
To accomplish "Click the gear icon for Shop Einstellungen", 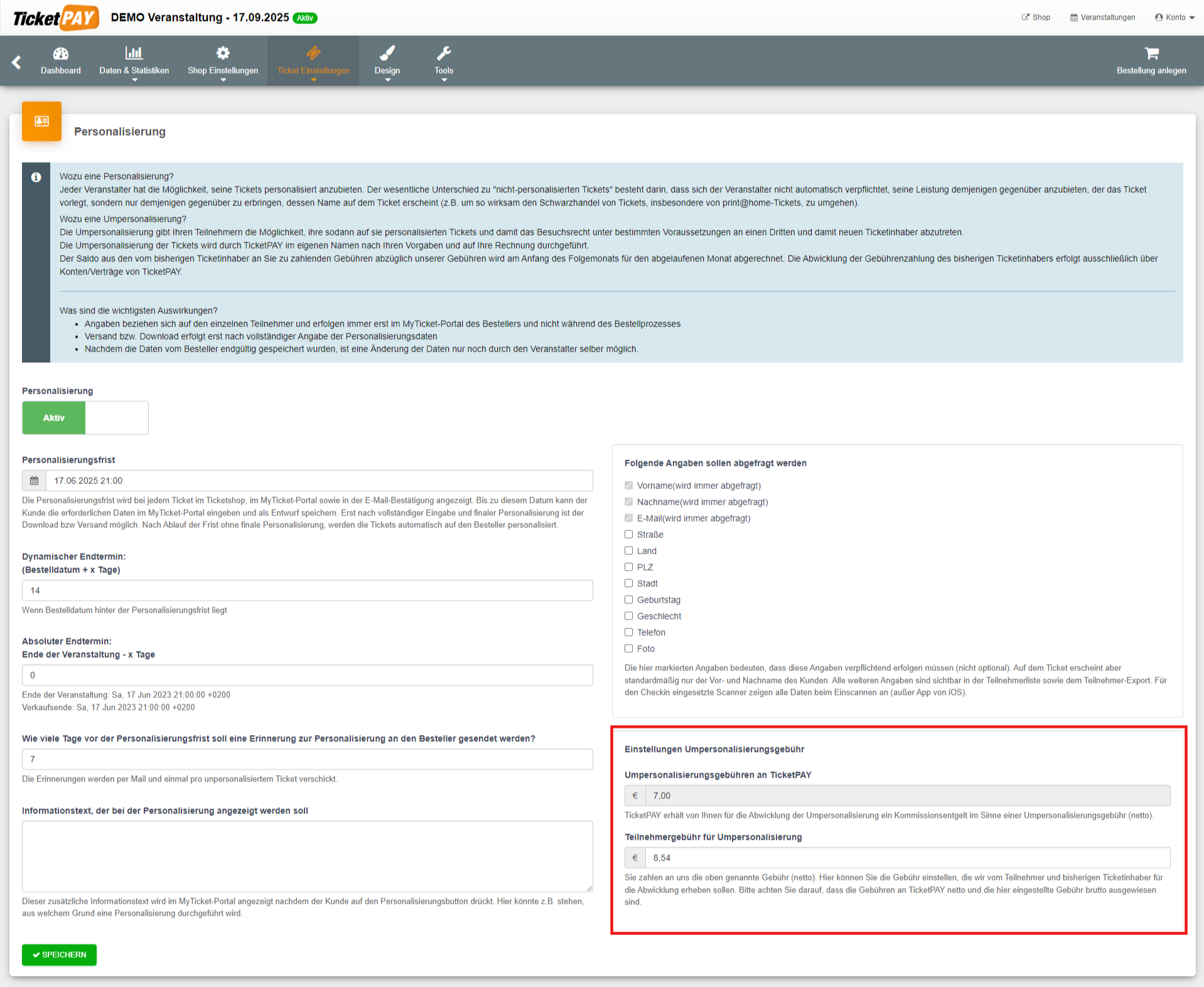I will 223,53.
